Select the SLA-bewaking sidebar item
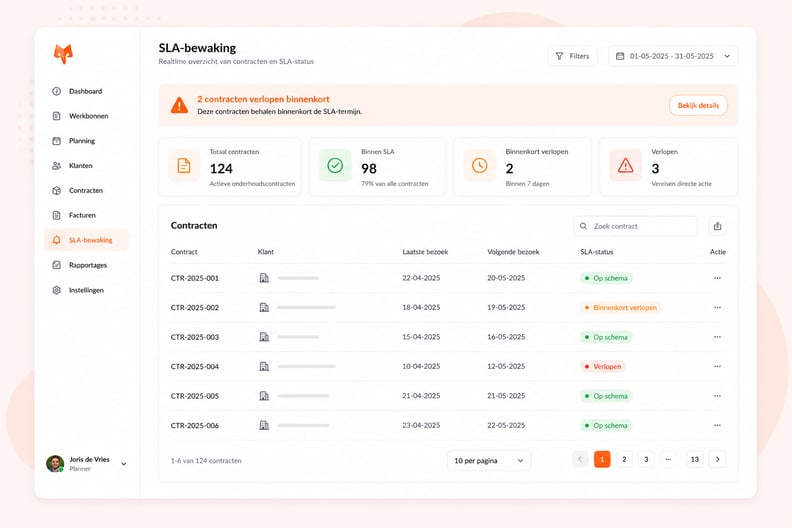The image size is (792, 528). pos(86,240)
